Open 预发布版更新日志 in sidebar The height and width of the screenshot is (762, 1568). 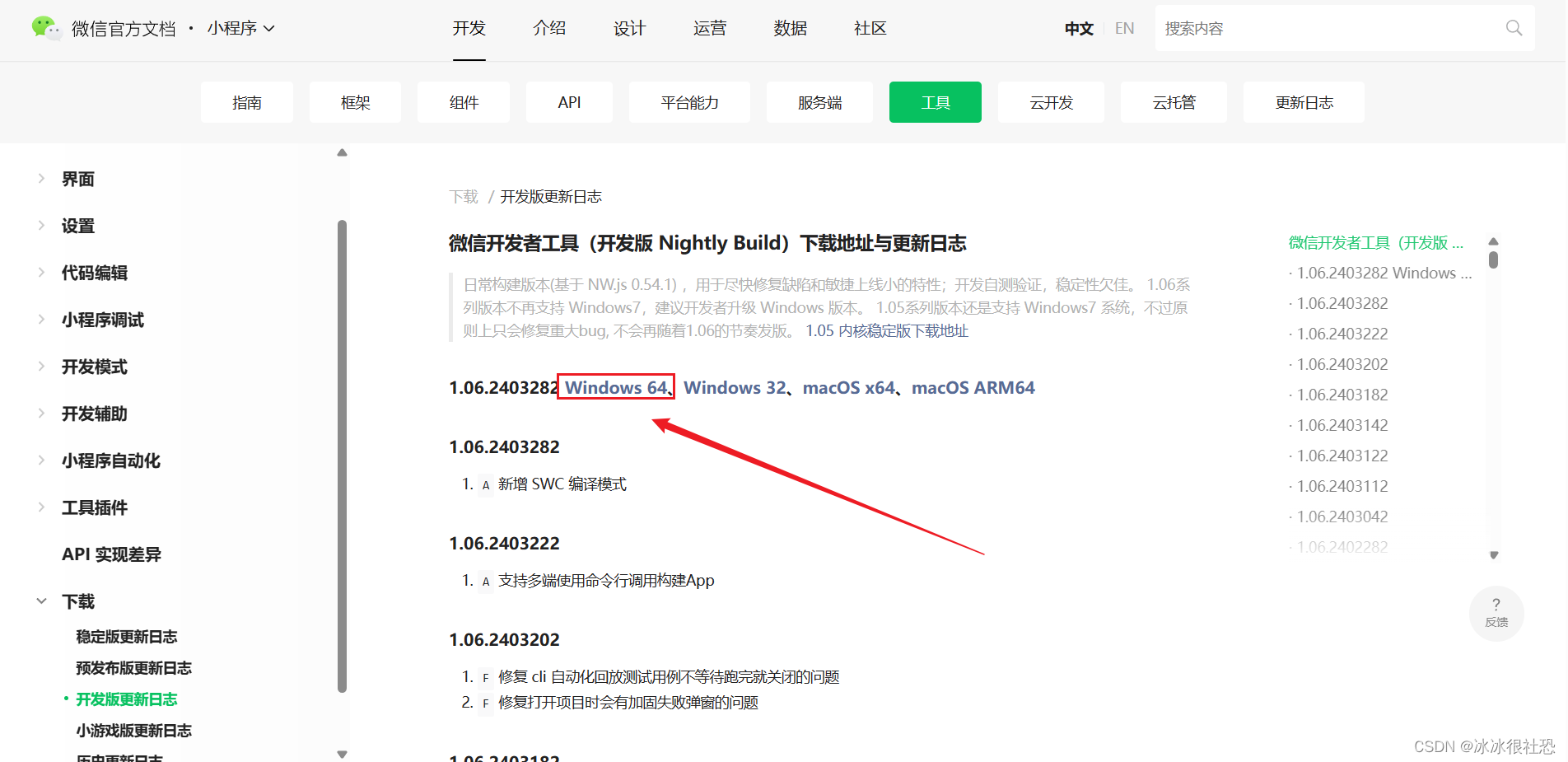[x=134, y=668]
